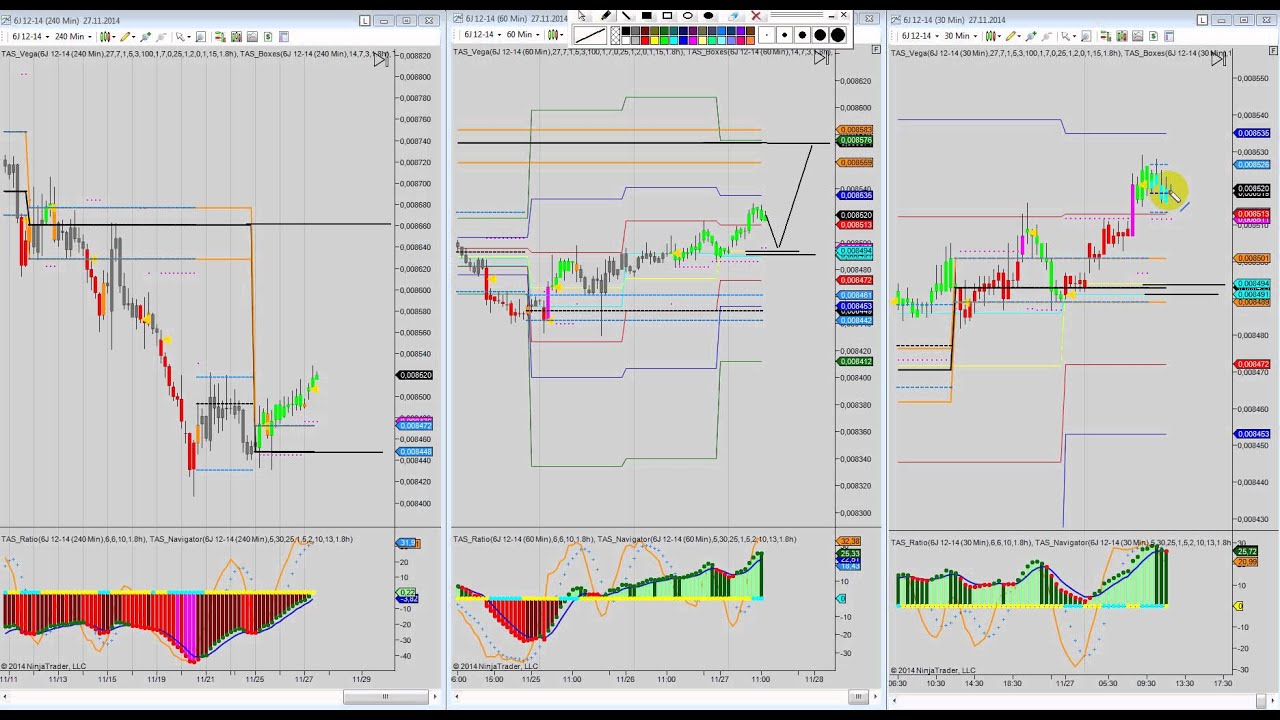Open chart style icon in 240 Min chart
Screen dimensions: 1280x720
tap(105, 36)
